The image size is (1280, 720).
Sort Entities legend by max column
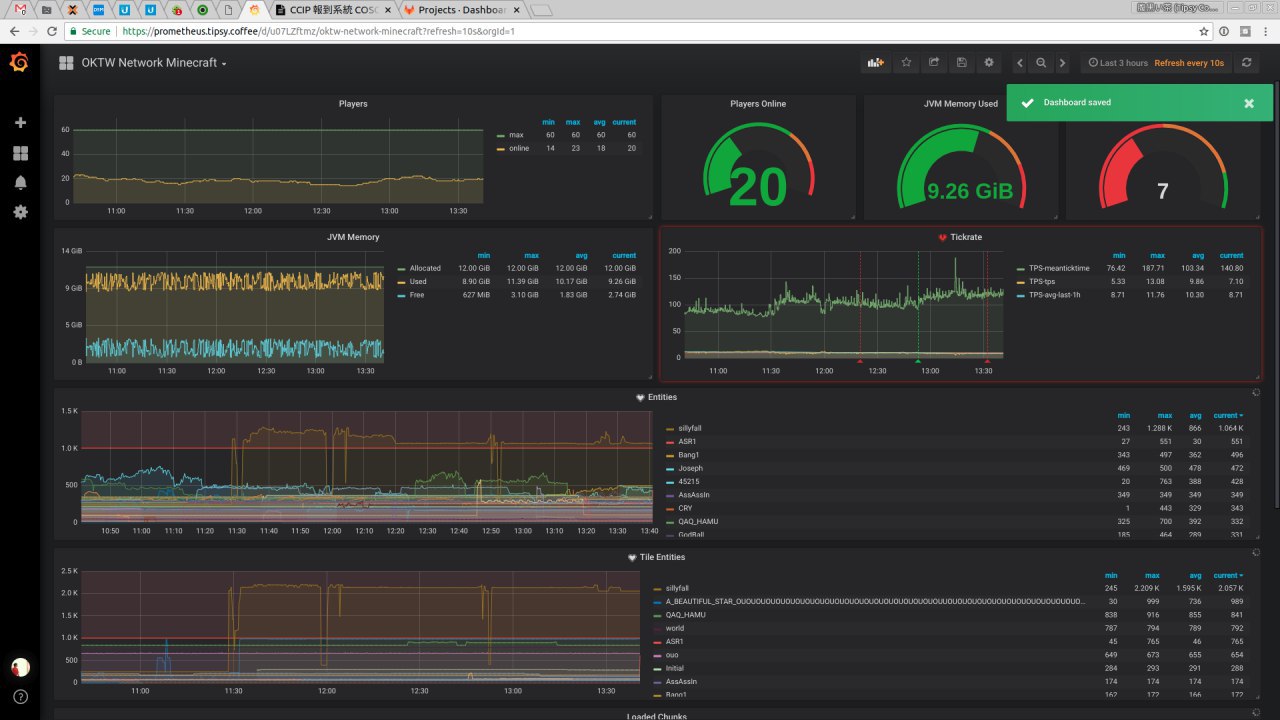point(1165,415)
